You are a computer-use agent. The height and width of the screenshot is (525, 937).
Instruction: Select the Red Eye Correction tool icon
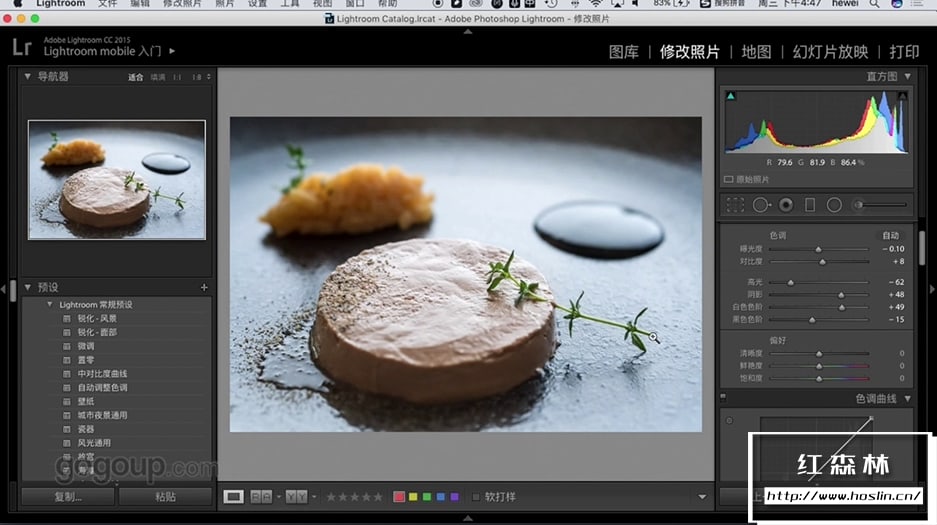(786, 205)
